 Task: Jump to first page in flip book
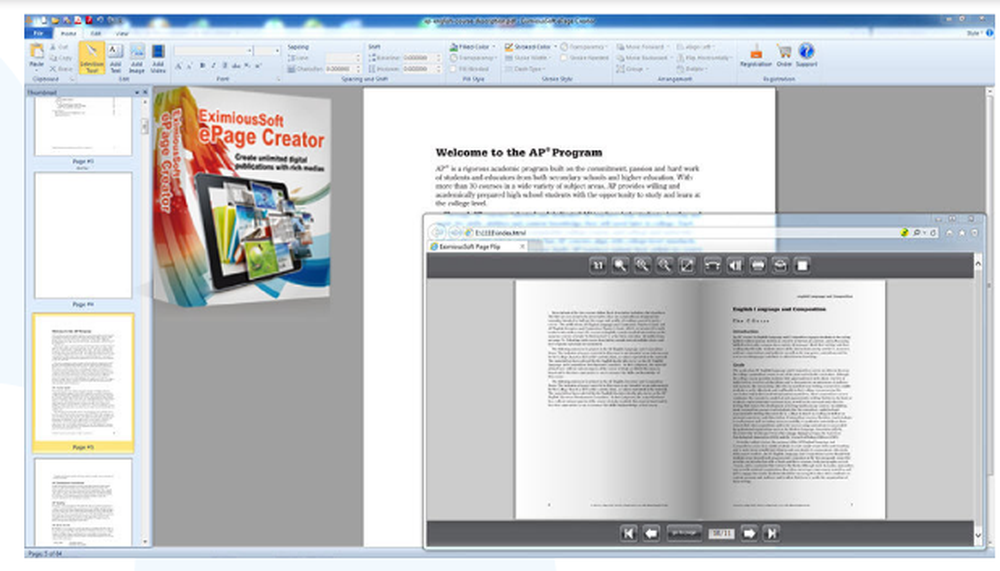[x=628, y=533]
